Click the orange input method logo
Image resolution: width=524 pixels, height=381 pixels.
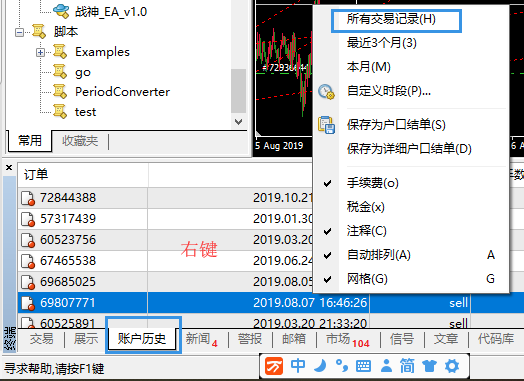(274, 366)
